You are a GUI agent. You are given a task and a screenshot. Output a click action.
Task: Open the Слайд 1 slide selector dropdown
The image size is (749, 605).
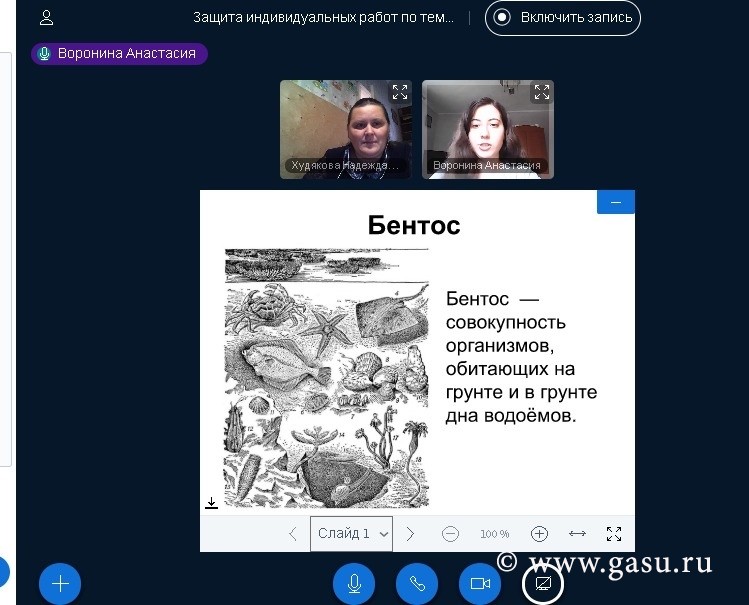tap(351, 534)
